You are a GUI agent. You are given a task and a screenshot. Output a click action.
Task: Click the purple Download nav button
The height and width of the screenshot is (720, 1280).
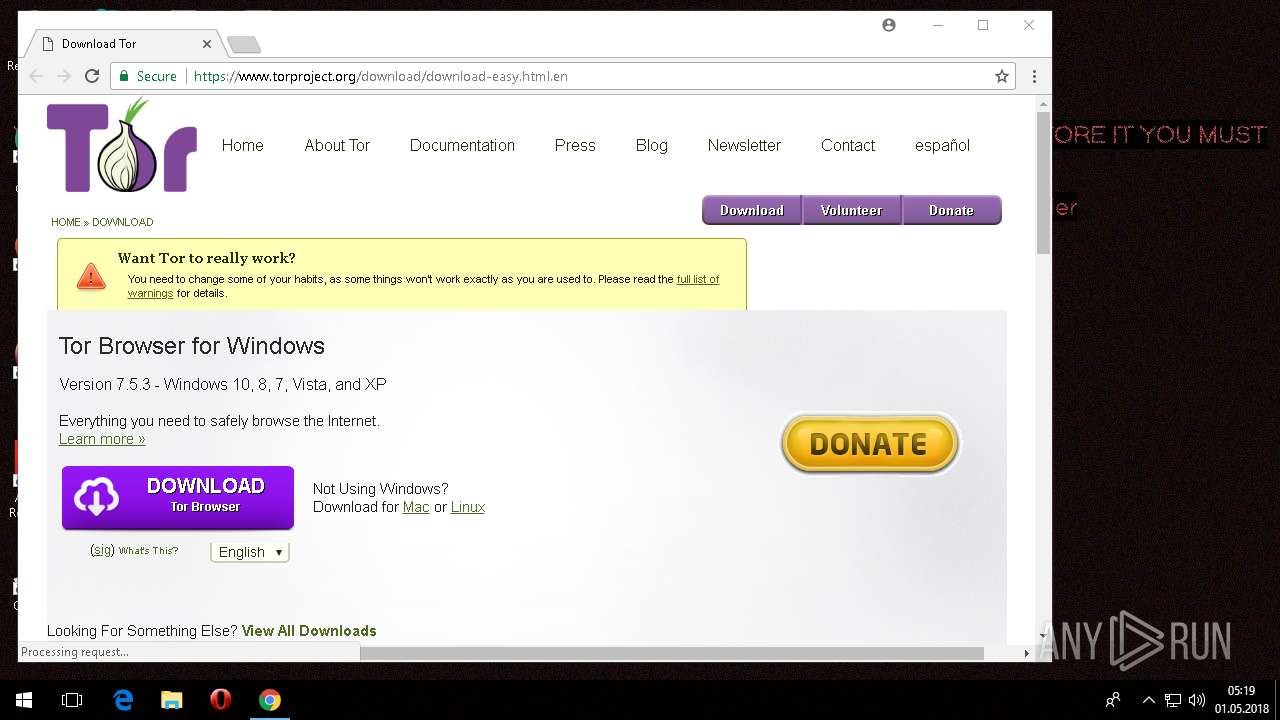tap(752, 210)
